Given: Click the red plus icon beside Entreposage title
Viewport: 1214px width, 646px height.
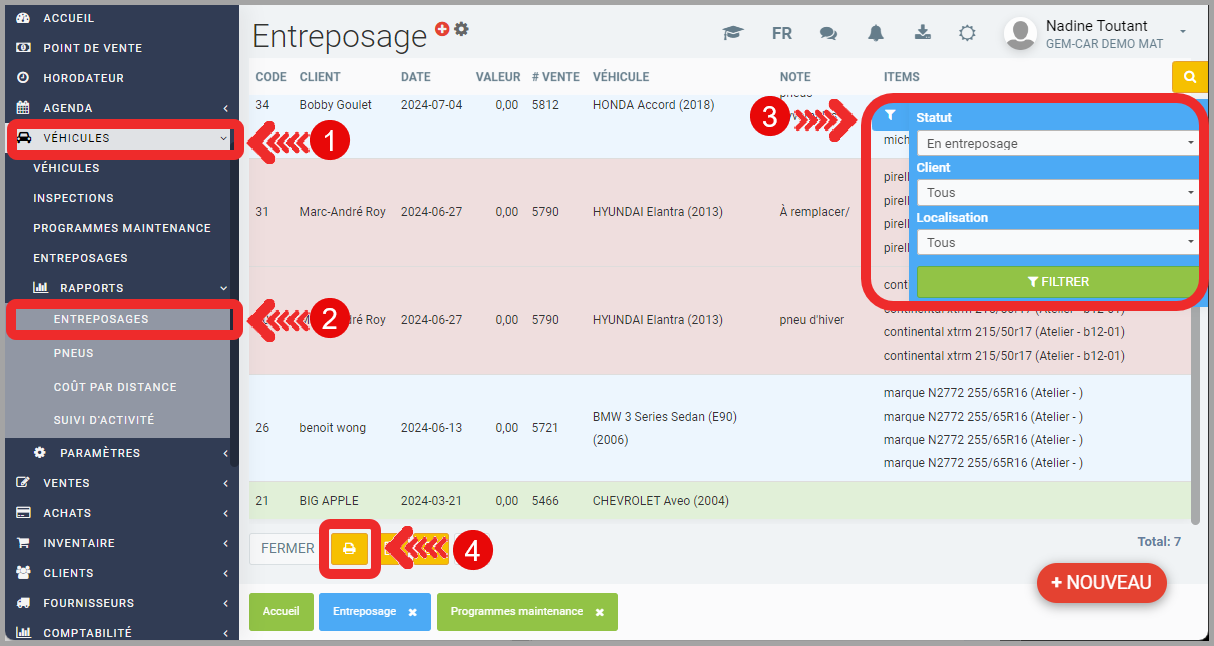Looking at the screenshot, I should click(x=443, y=29).
